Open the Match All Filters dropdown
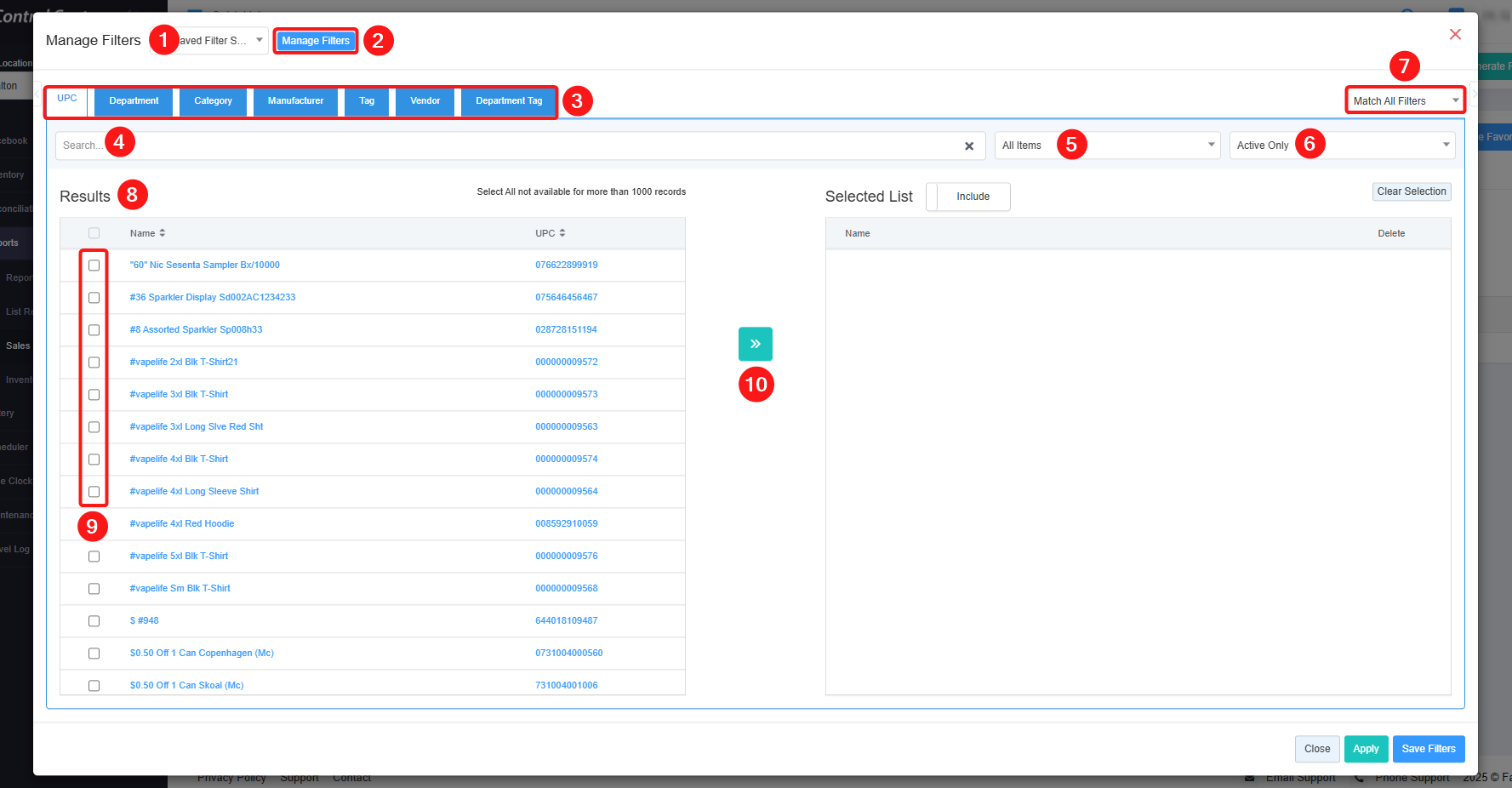 tap(1404, 100)
